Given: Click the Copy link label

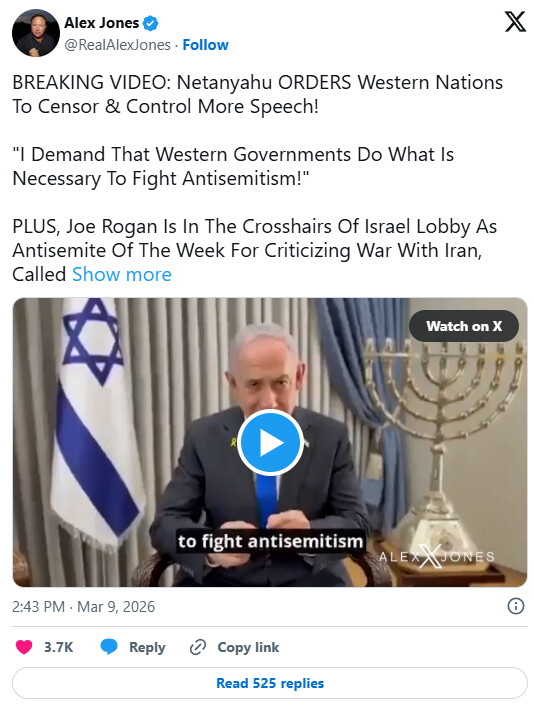Looking at the screenshot, I should pyautogui.click(x=248, y=647).
